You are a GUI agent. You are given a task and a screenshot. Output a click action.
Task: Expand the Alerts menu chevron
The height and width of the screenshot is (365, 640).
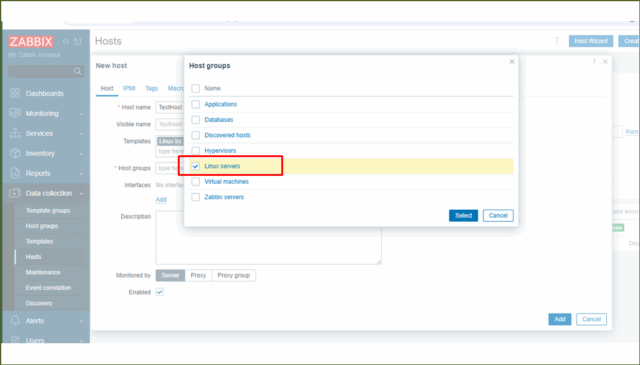pos(81,321)
